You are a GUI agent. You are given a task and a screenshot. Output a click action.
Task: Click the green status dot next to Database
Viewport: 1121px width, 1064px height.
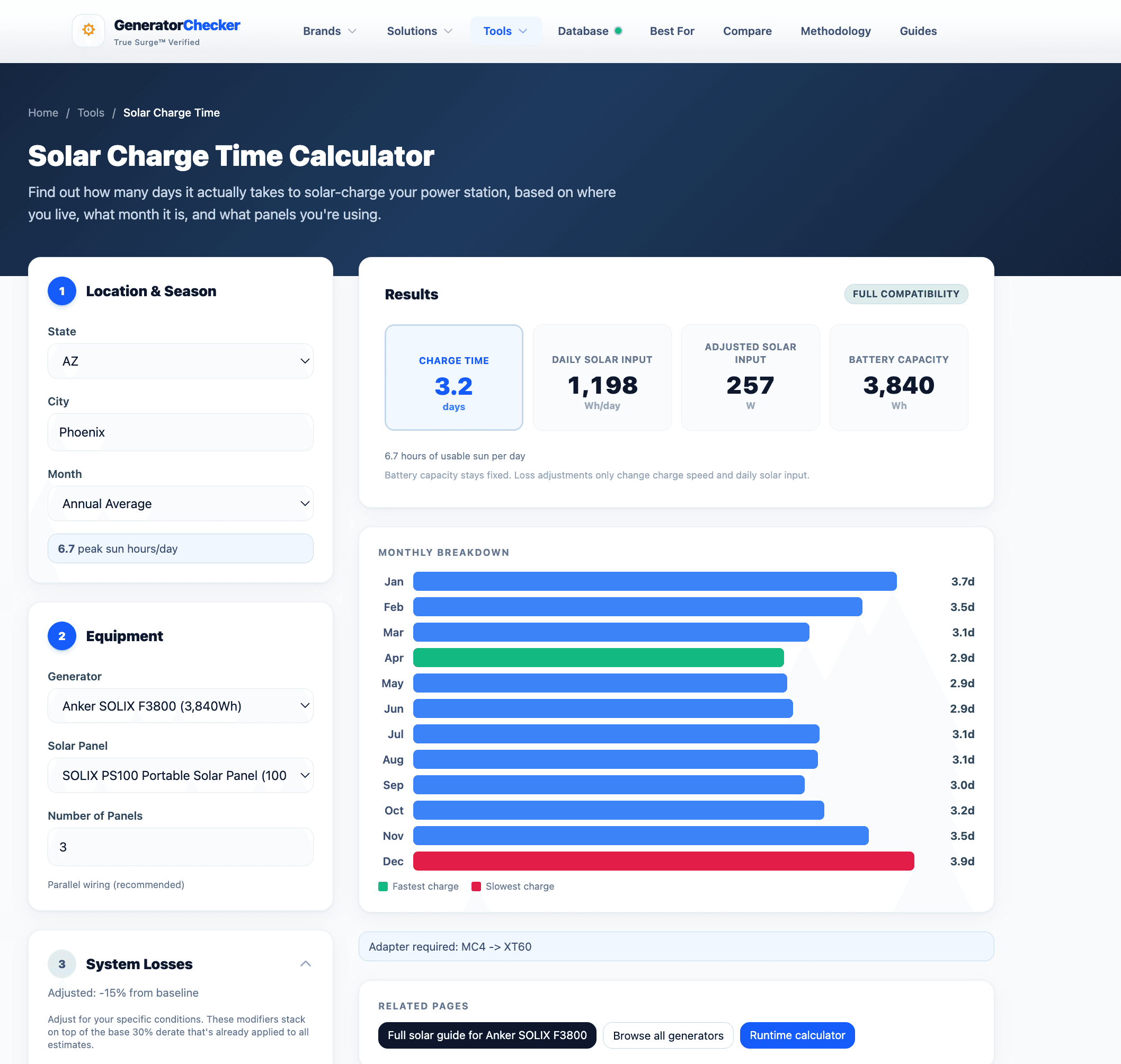(x=619, y=30)
